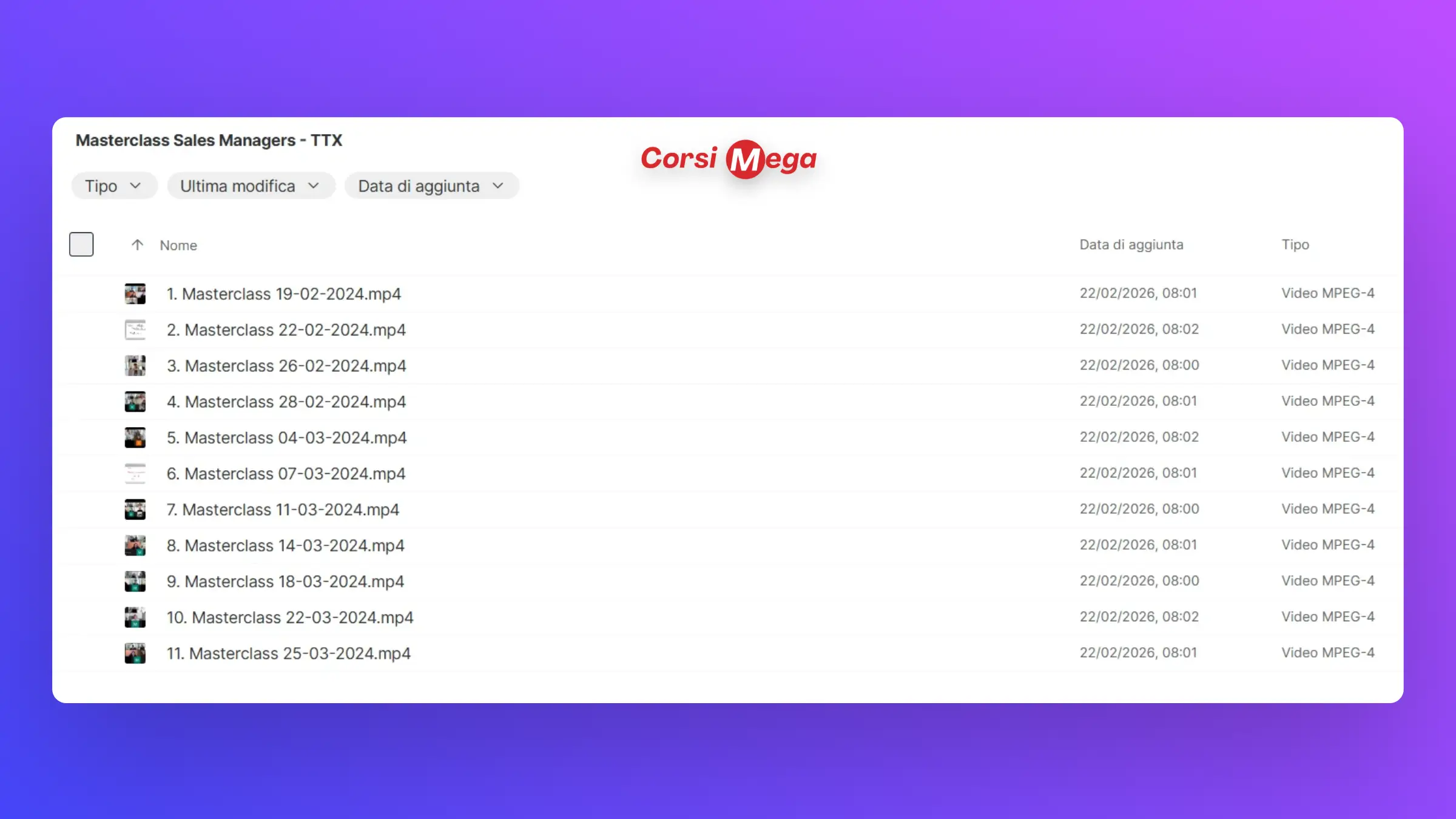
Task: Click the sort direction arrow beside Nome
Action: click(137, 245)
